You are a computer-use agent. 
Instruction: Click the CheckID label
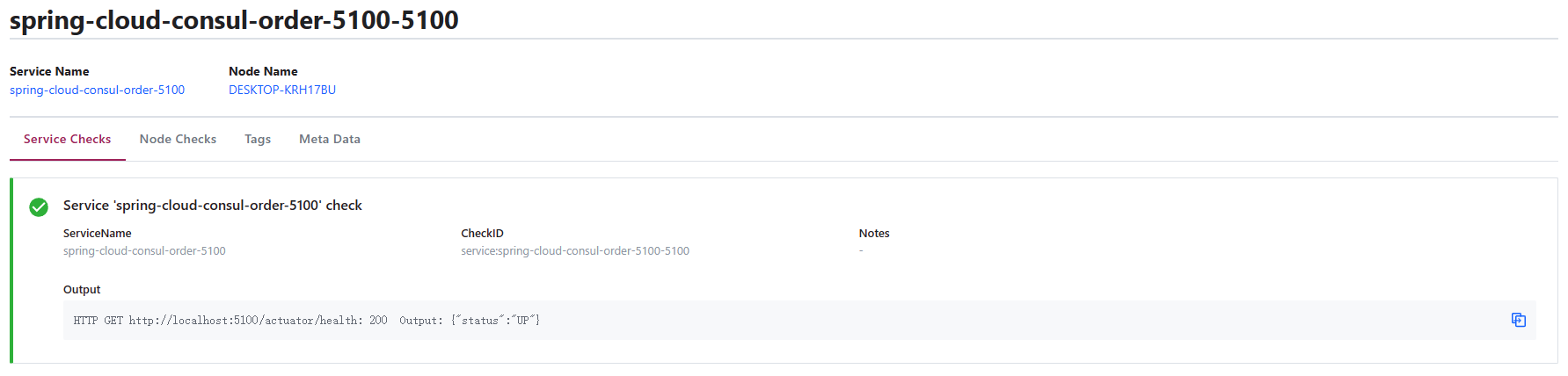coord(482,233)
